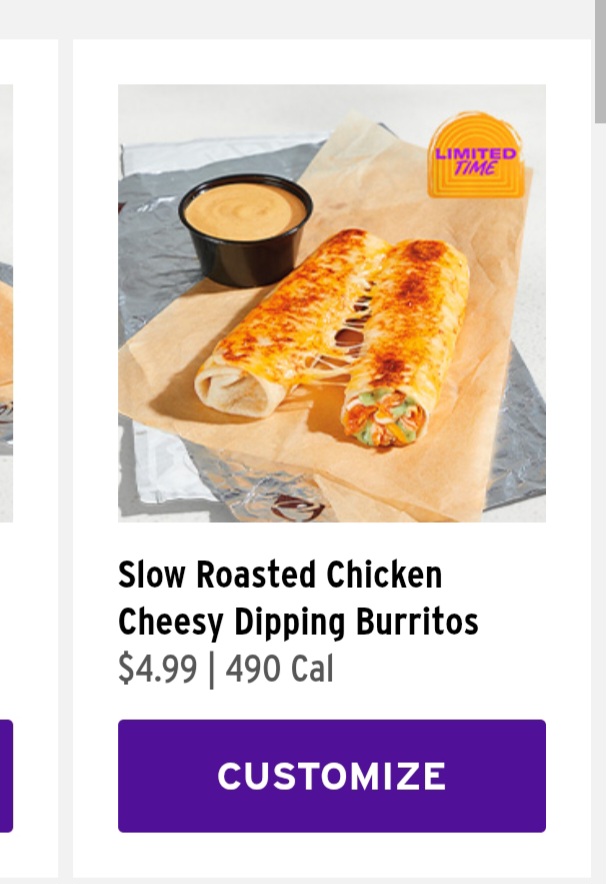Tap the orange Limited Time badge
The height and width of the screenshot is (884, 606).
coord(477,156)
